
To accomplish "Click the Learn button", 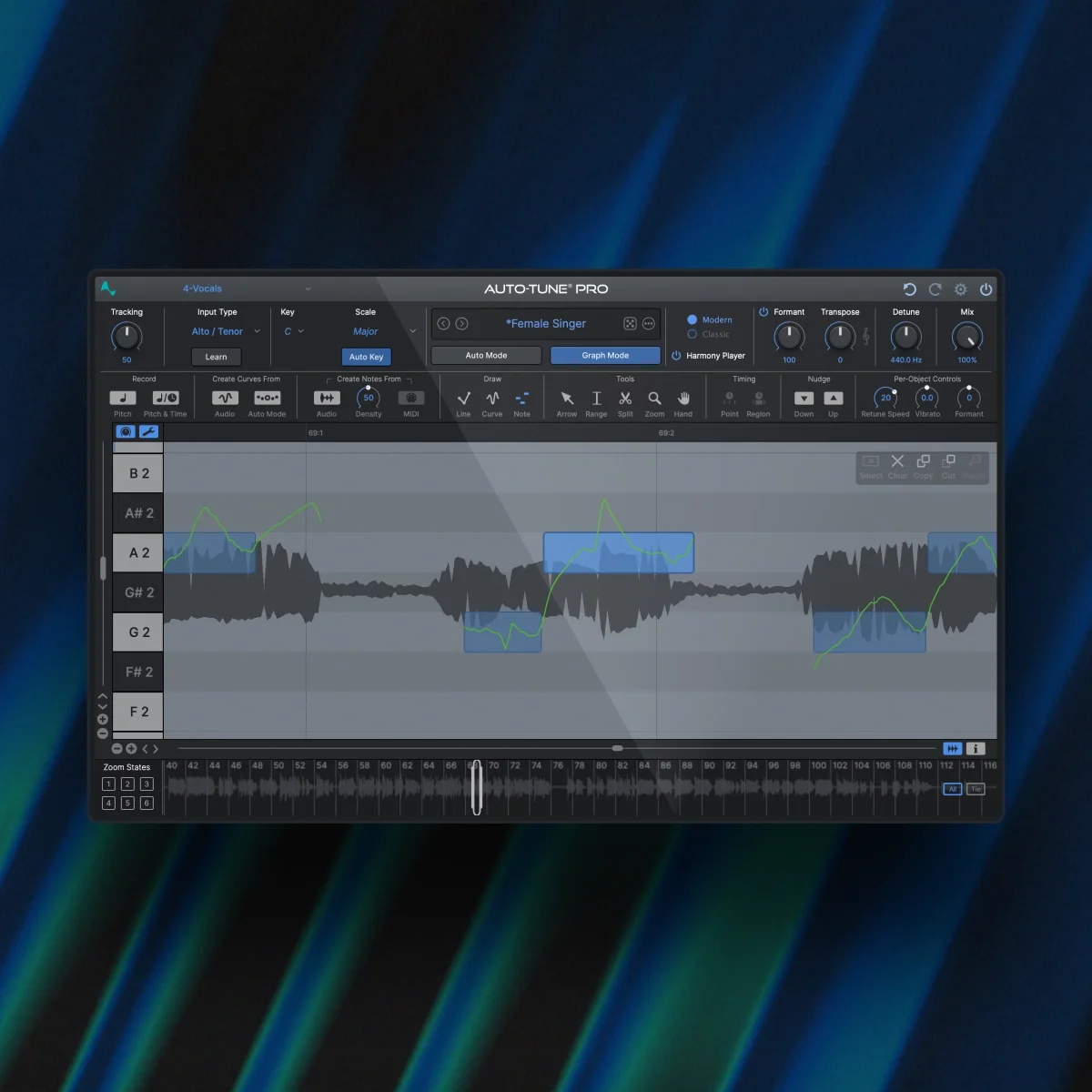I will pyautogui.click(x=216, y=357).
